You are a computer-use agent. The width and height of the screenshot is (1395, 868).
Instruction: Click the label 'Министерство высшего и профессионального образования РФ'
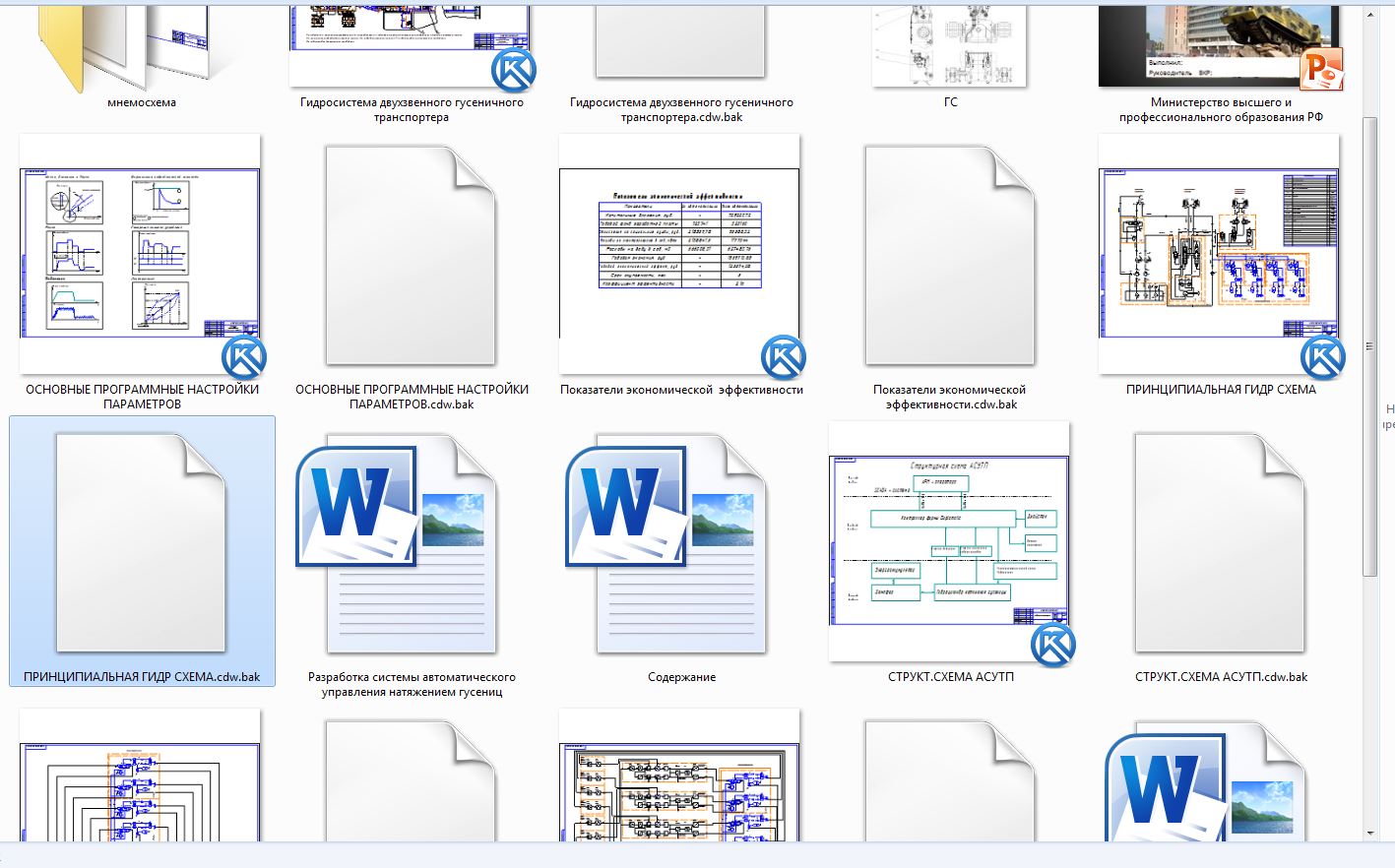1221,109
